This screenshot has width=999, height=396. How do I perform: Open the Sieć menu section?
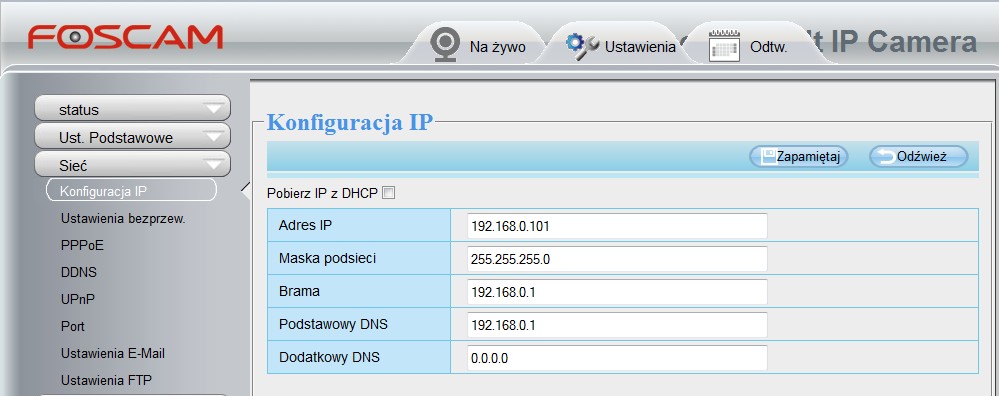(132, 164)
